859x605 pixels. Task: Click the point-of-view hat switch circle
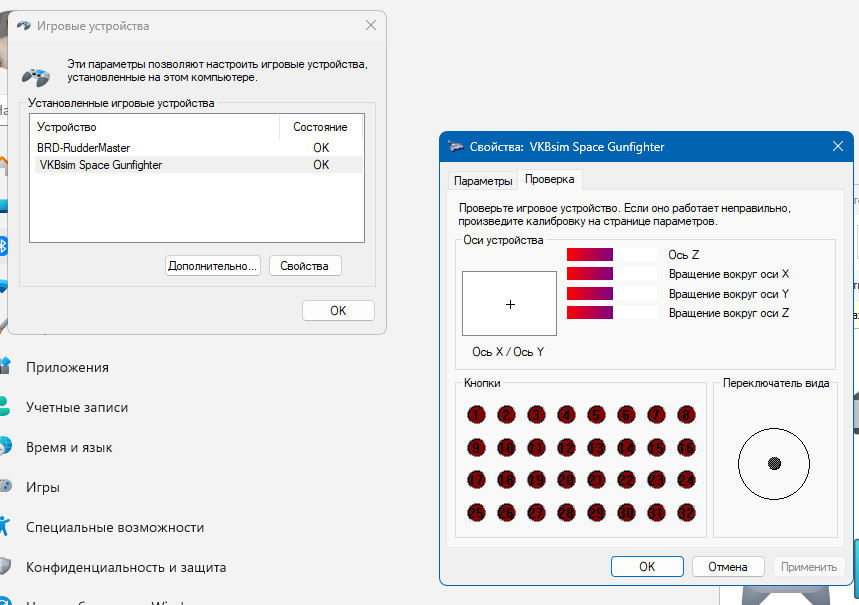click(774, 464)
